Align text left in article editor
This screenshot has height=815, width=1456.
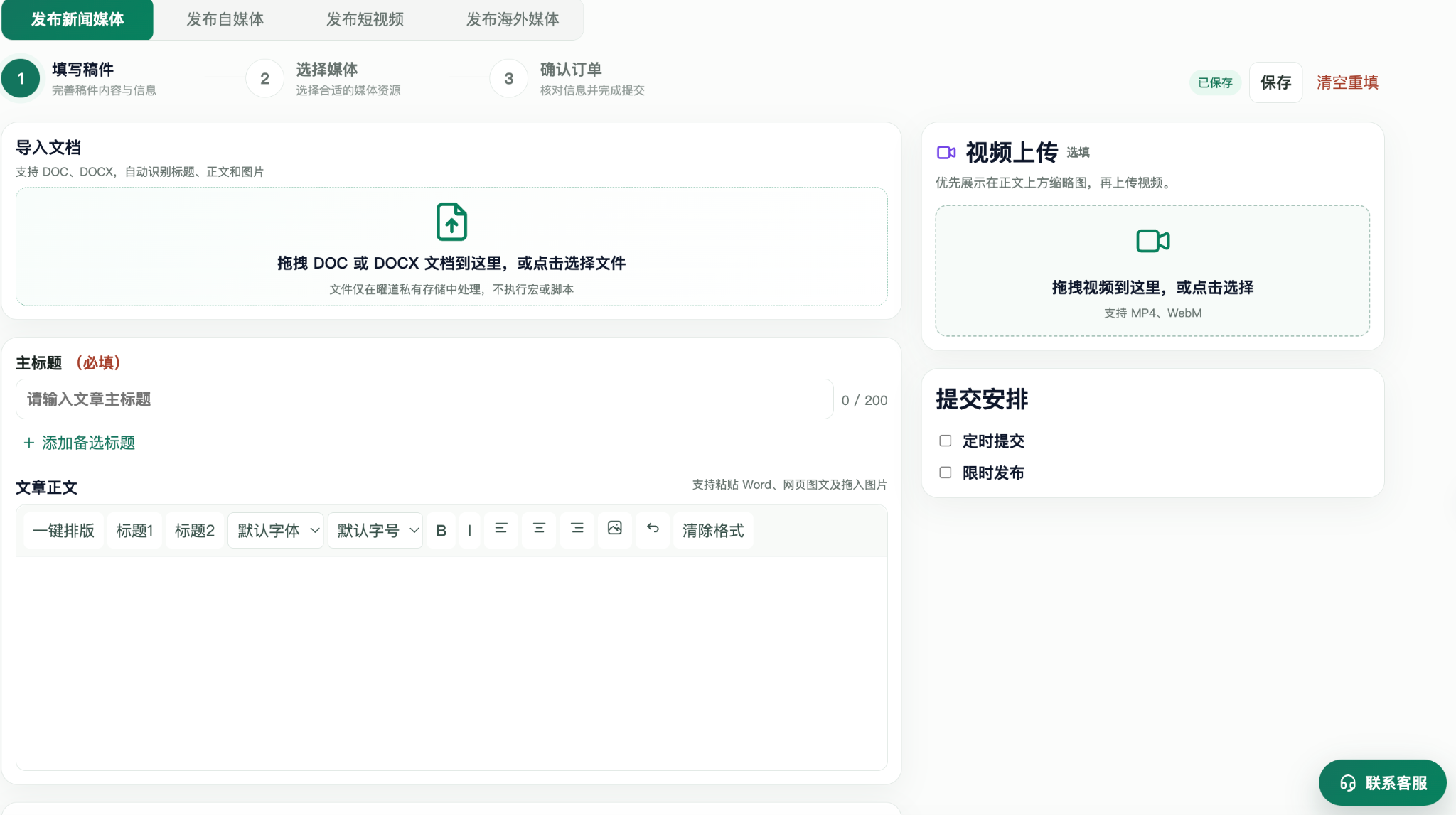[x=501, y=529]
